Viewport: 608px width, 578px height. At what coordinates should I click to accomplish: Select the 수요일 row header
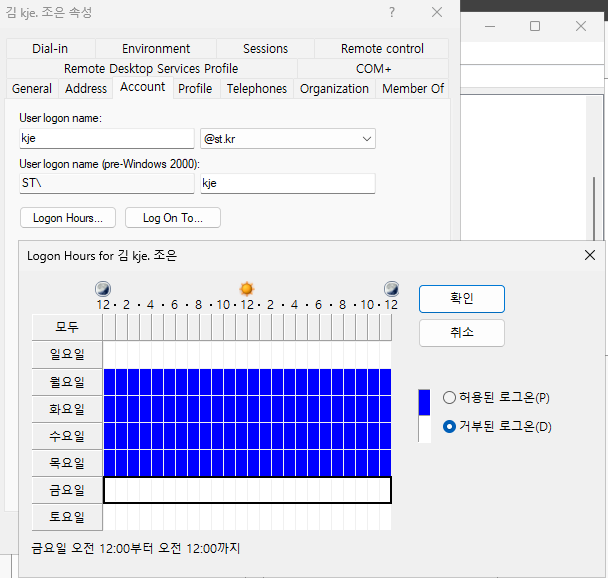point(67,437)
